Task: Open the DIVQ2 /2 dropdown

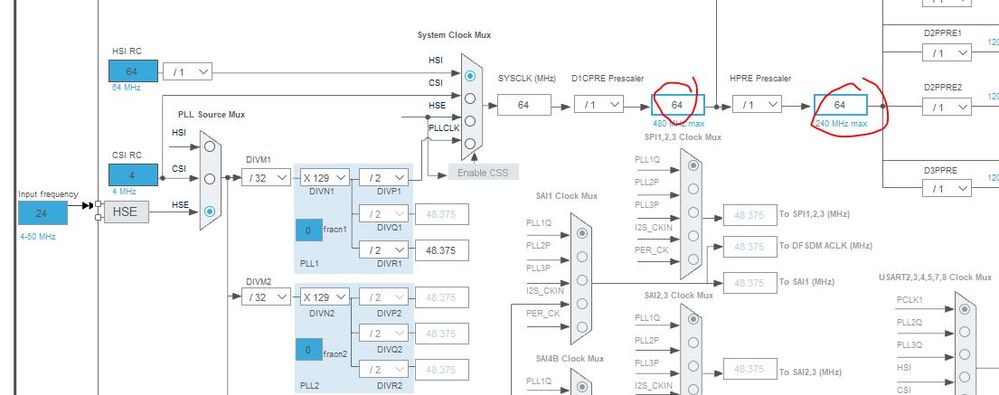Action: point(384,333)
